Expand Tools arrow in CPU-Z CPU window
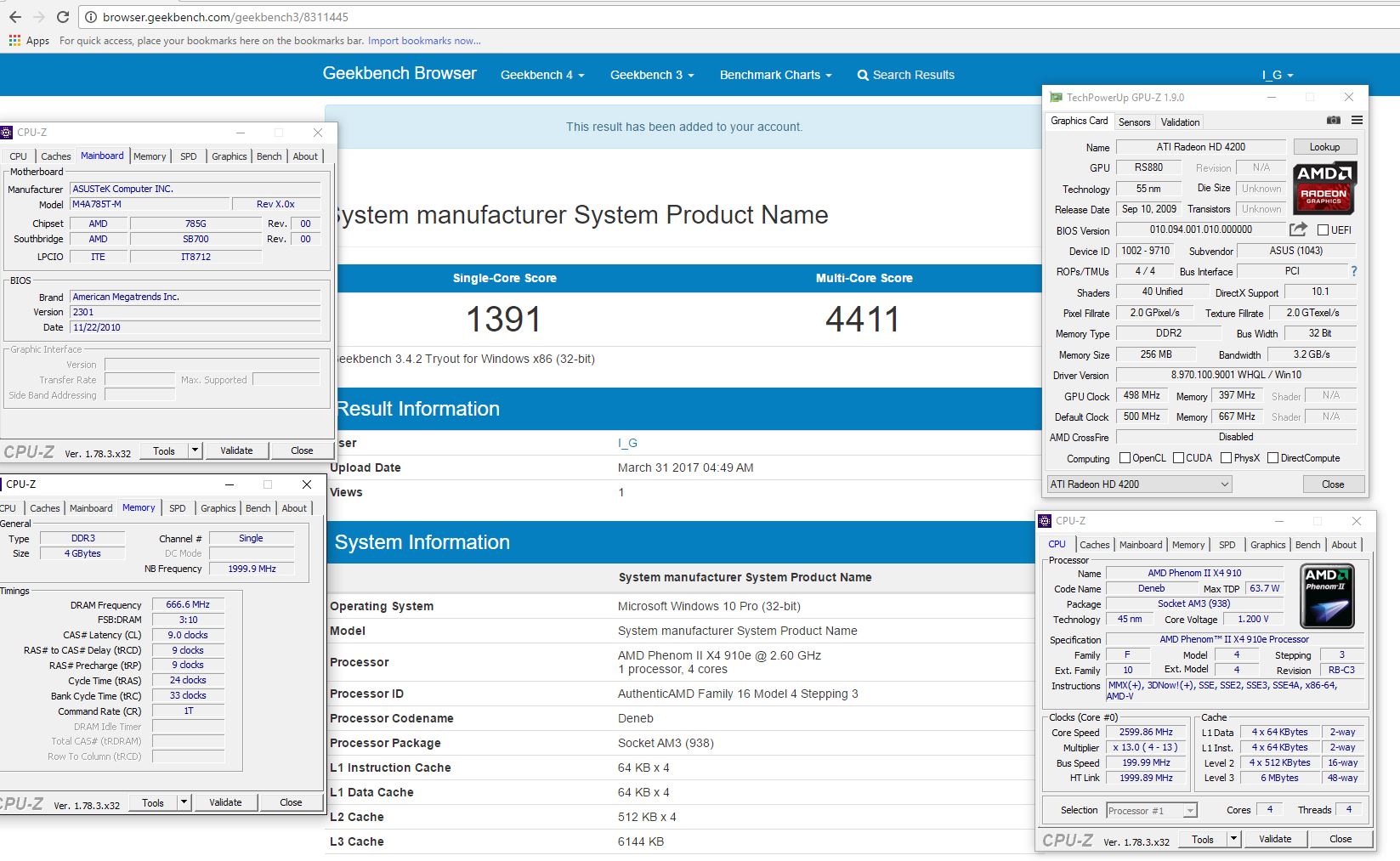Viewport: 1400px width, 861px height. tap(1233, 839)
